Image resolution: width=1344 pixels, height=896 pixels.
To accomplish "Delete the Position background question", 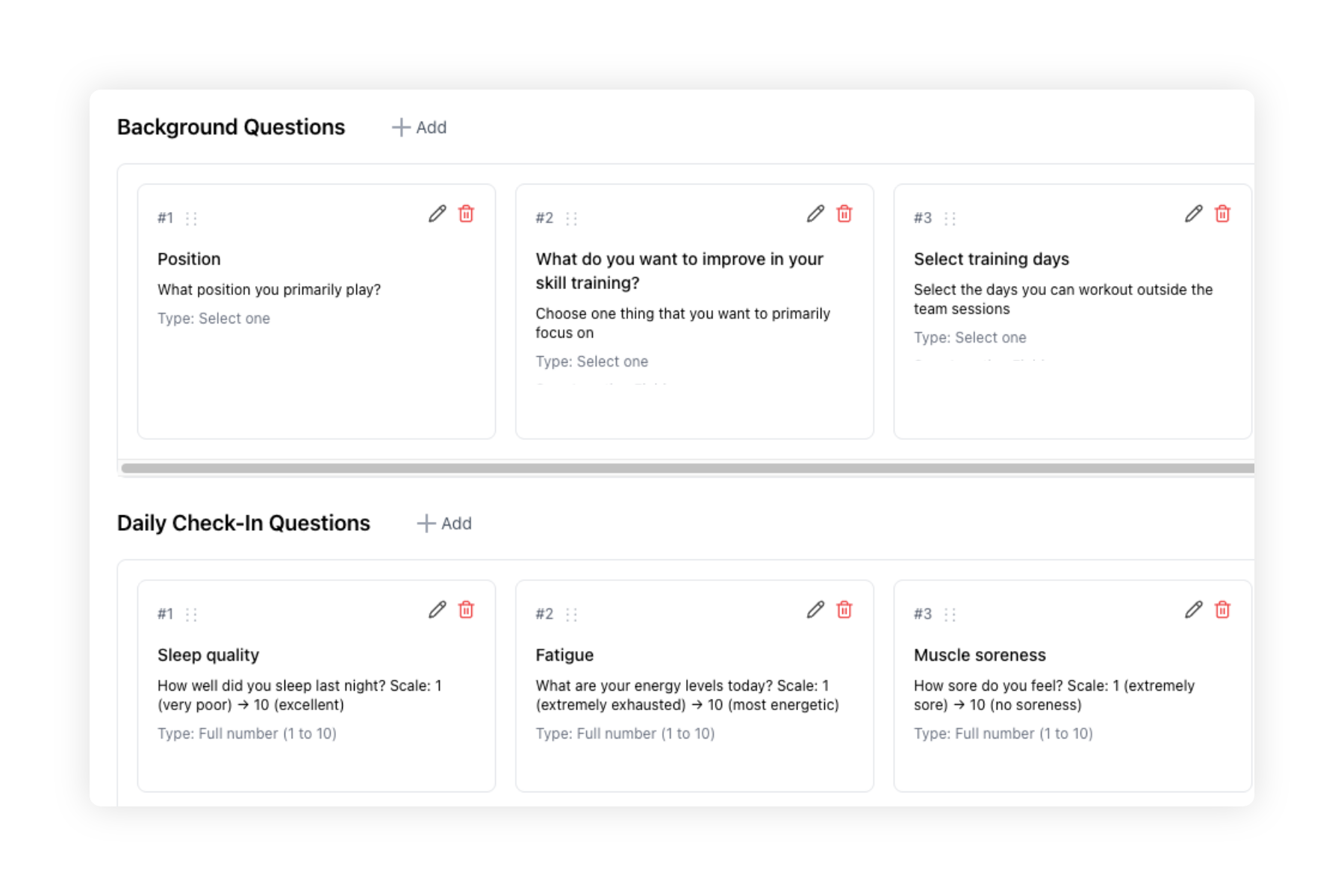I will tap(466, 214).
